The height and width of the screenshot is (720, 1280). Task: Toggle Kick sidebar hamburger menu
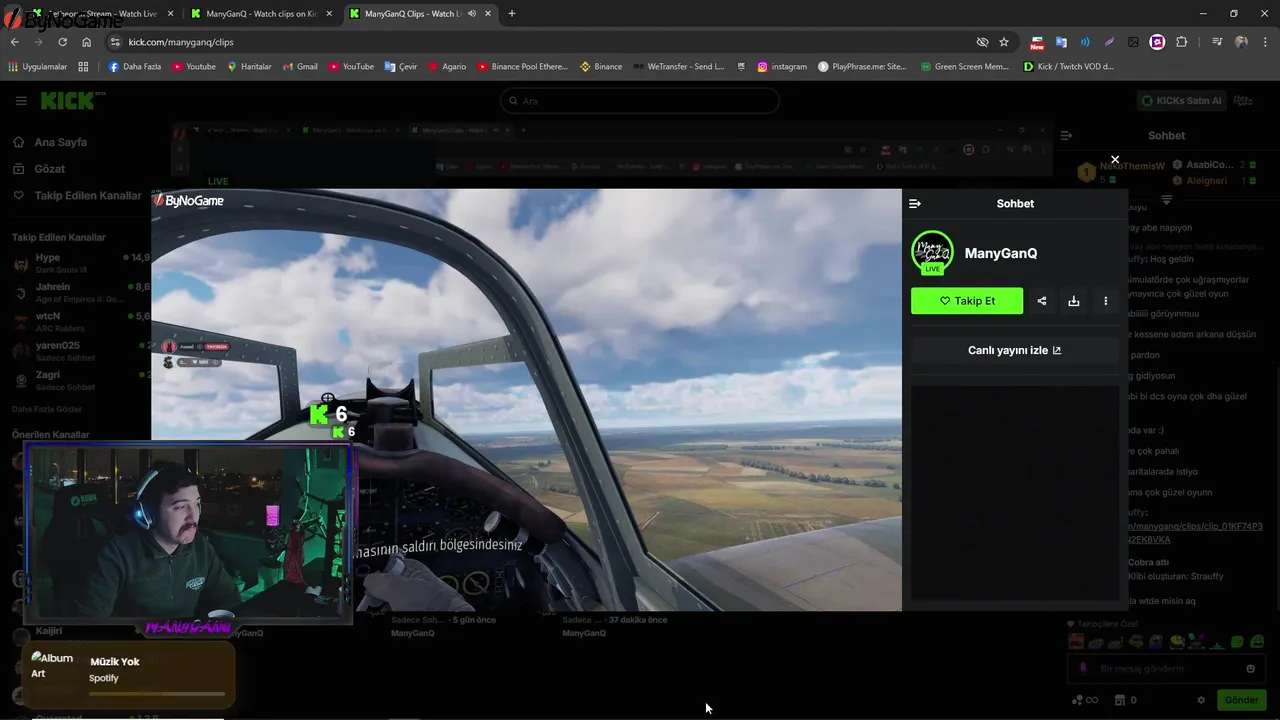[x=21, y=101]
